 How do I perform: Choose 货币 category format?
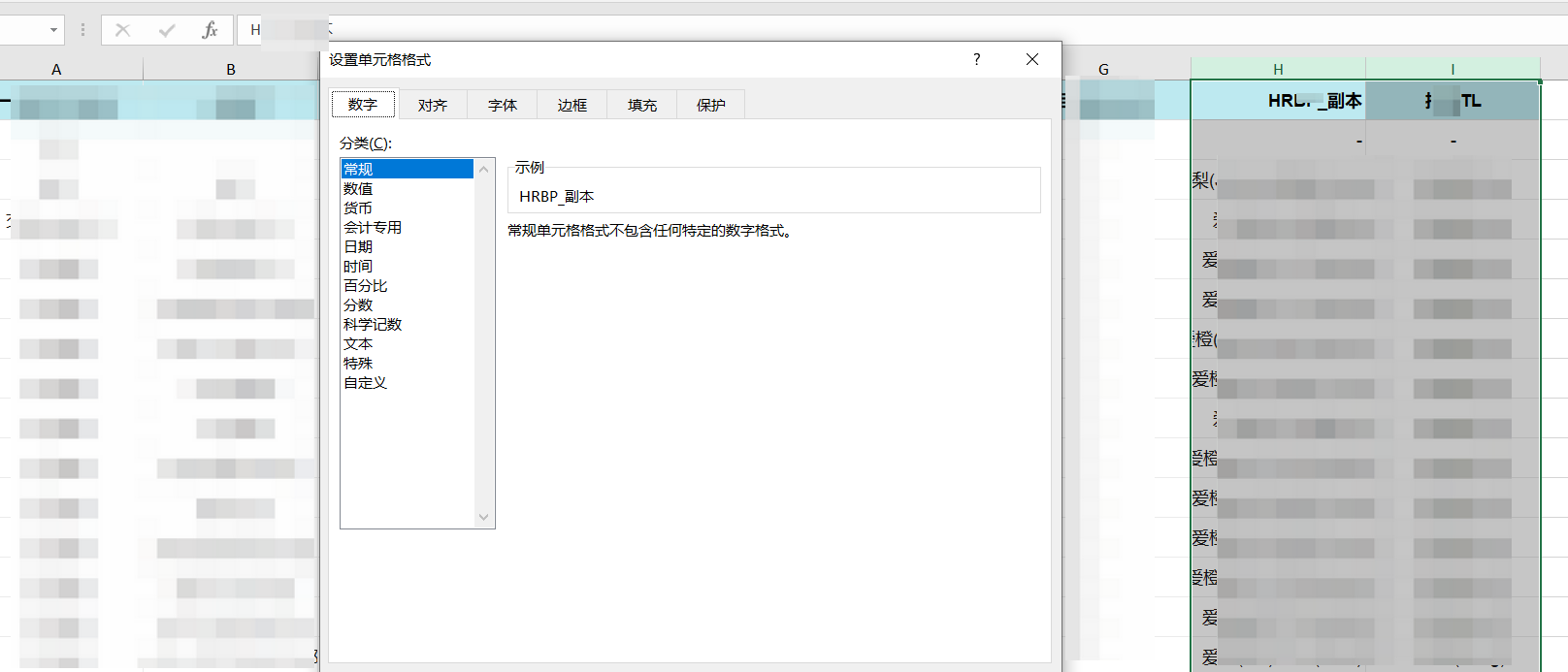358,208
